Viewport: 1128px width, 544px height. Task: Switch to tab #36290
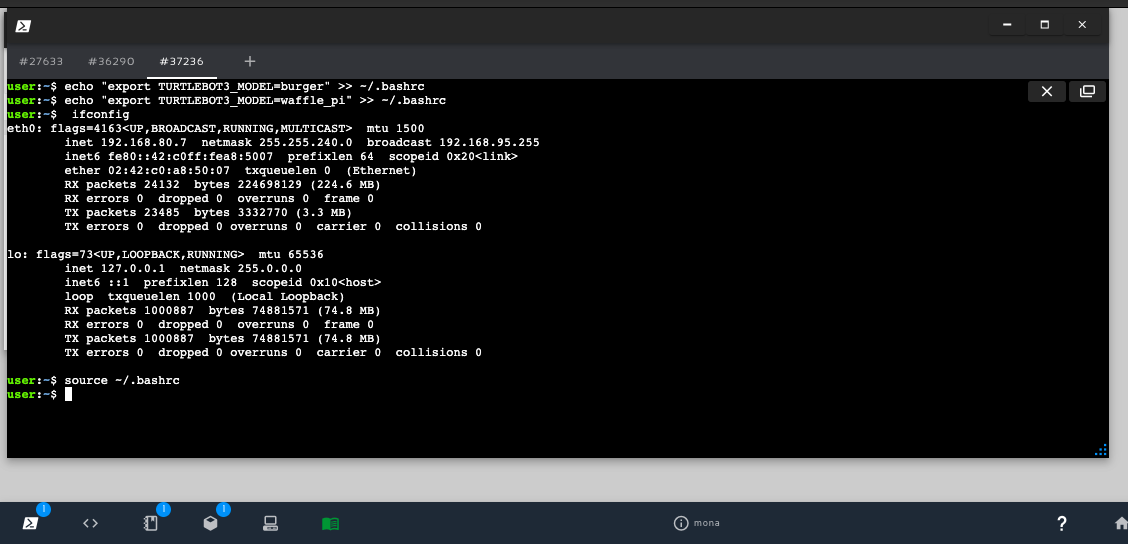pyautogui.click(x=111, y=62)
